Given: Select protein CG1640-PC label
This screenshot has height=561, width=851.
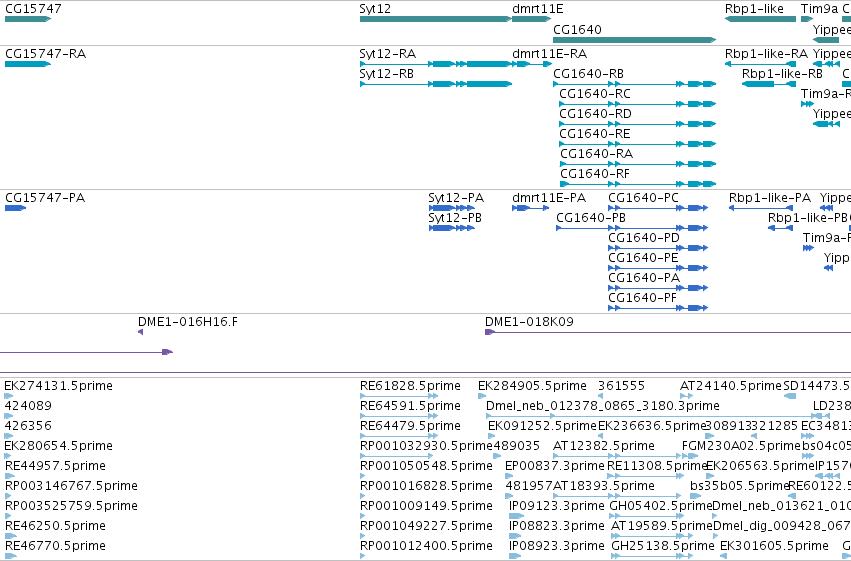Looking at the screenshot, I should (x=643, y=197).
